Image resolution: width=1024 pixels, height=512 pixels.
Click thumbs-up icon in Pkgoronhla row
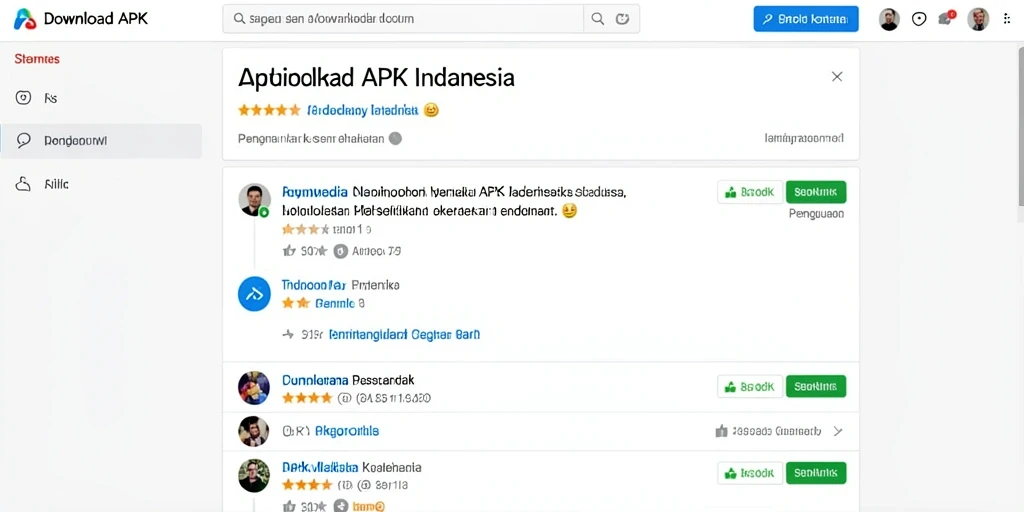pyautogui.click(x=722, y=431)
